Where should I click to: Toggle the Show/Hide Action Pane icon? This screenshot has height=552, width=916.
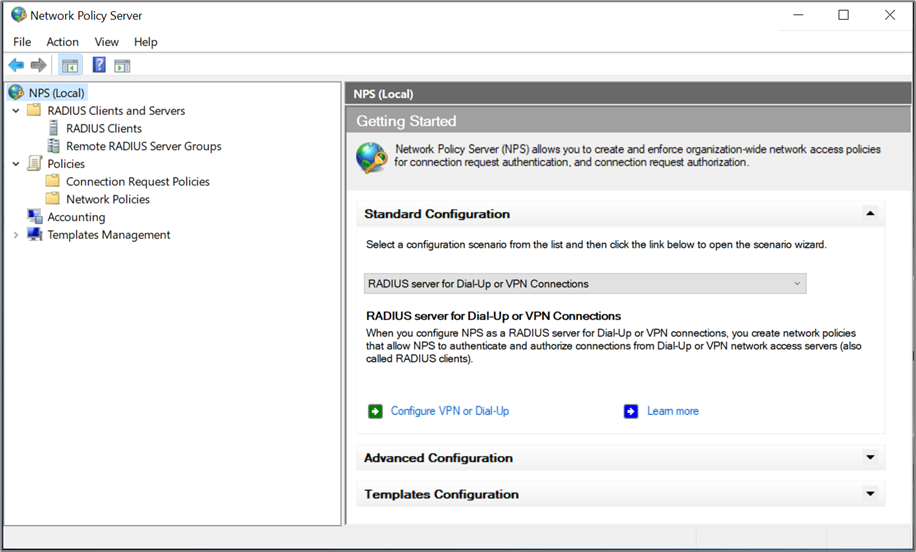click(x=122, y=66)
